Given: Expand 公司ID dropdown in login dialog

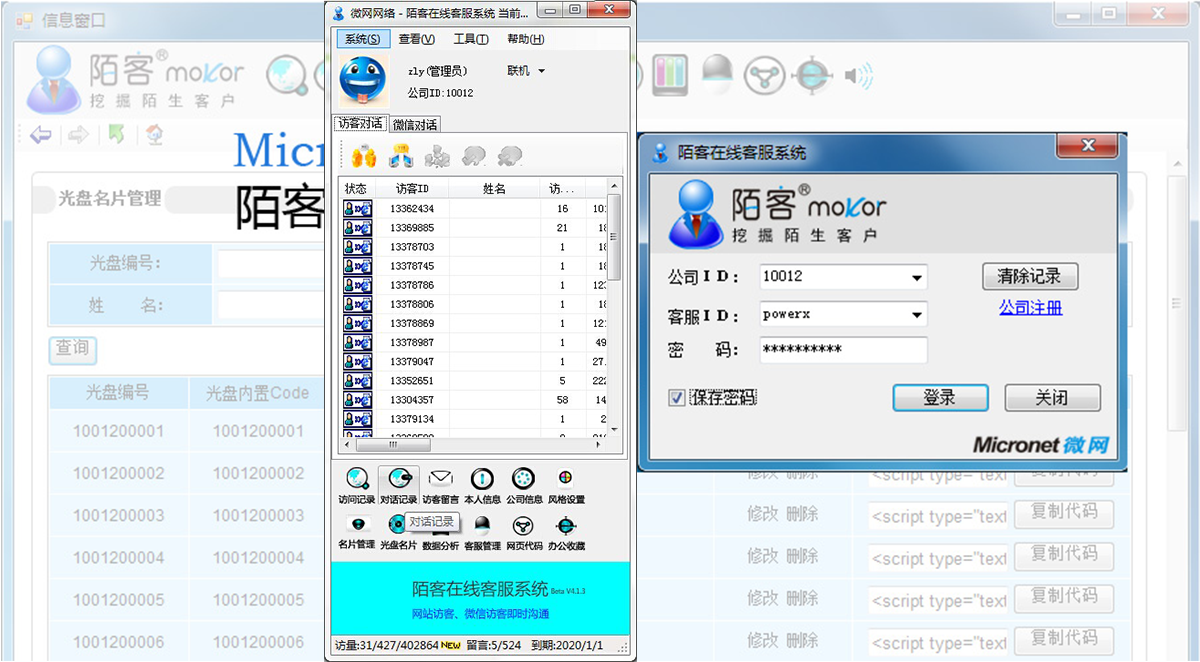Looking at the screenshot, I should [917, 277].
